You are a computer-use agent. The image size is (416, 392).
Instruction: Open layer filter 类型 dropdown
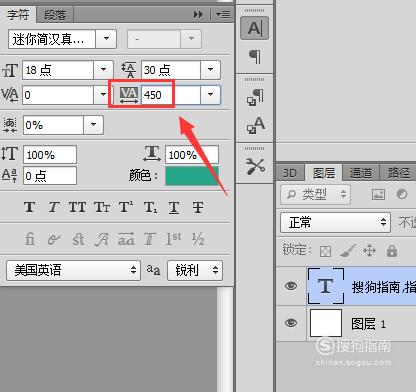tap(315, 194)
